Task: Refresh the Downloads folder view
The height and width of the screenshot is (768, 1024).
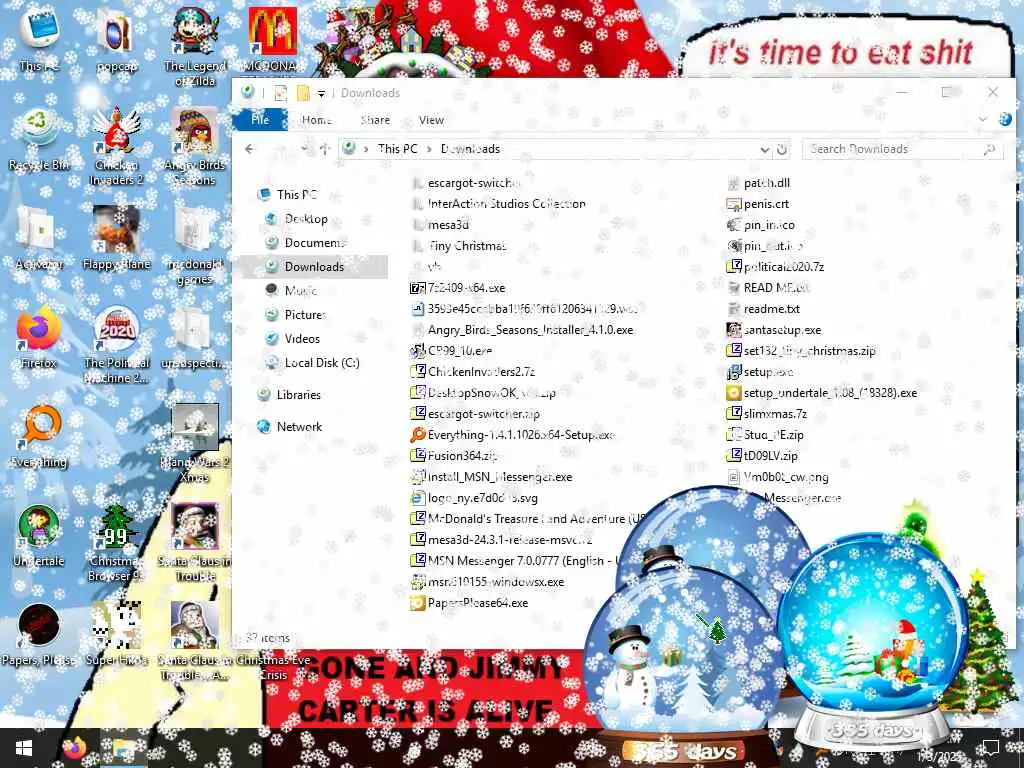Action: (781, 149)
